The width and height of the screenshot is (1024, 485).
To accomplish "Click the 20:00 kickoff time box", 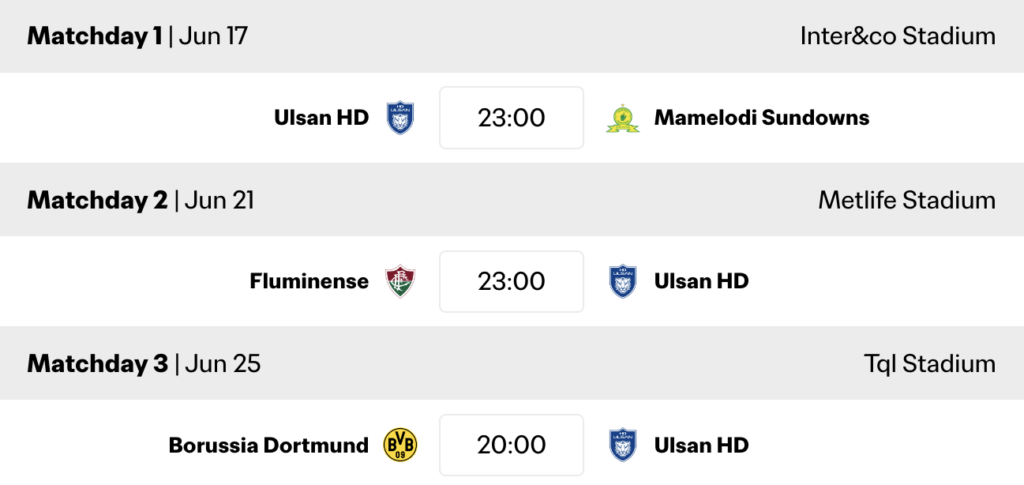I will click(x=511, y=445).
